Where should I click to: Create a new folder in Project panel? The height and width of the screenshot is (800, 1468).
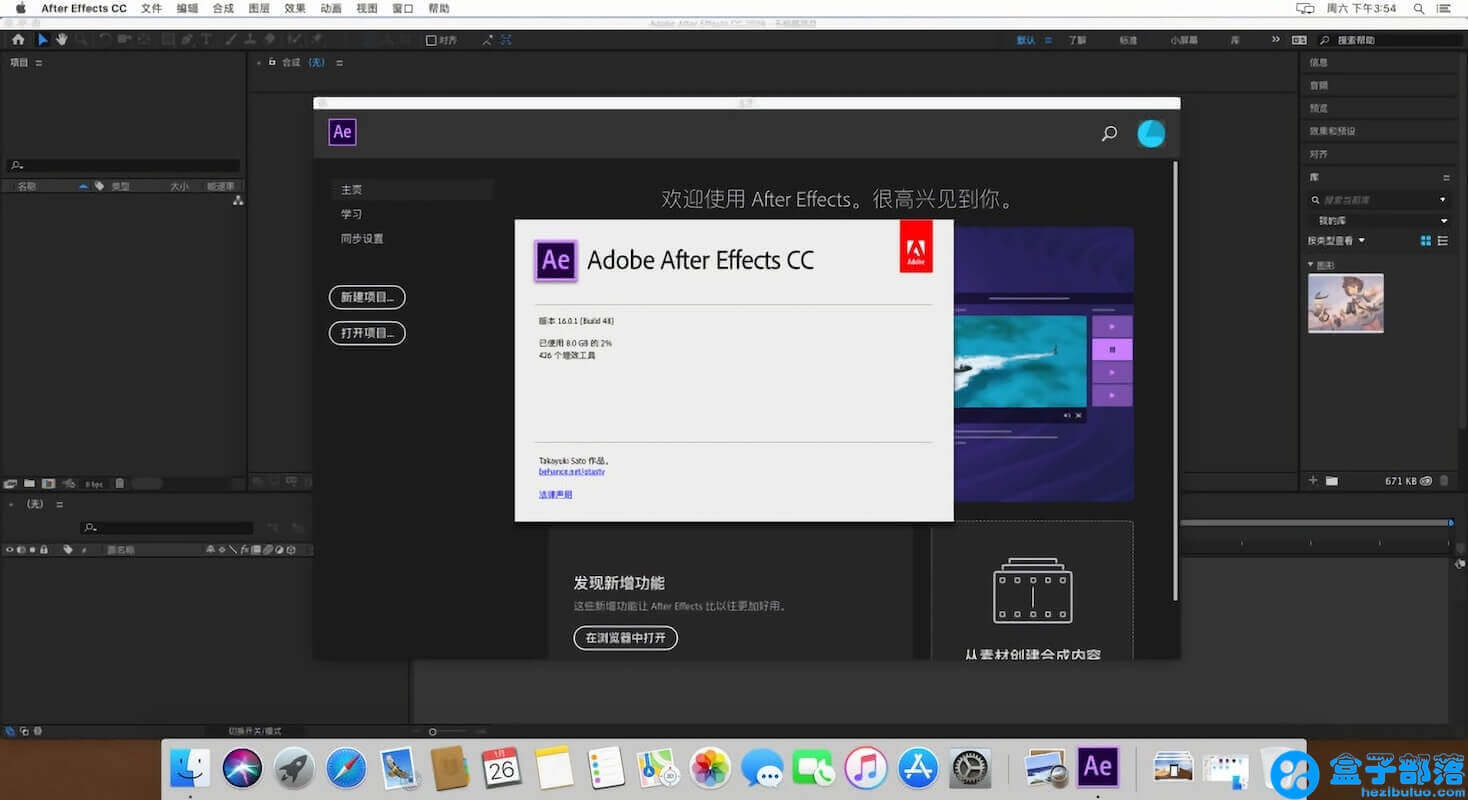(x=29, y=484)
